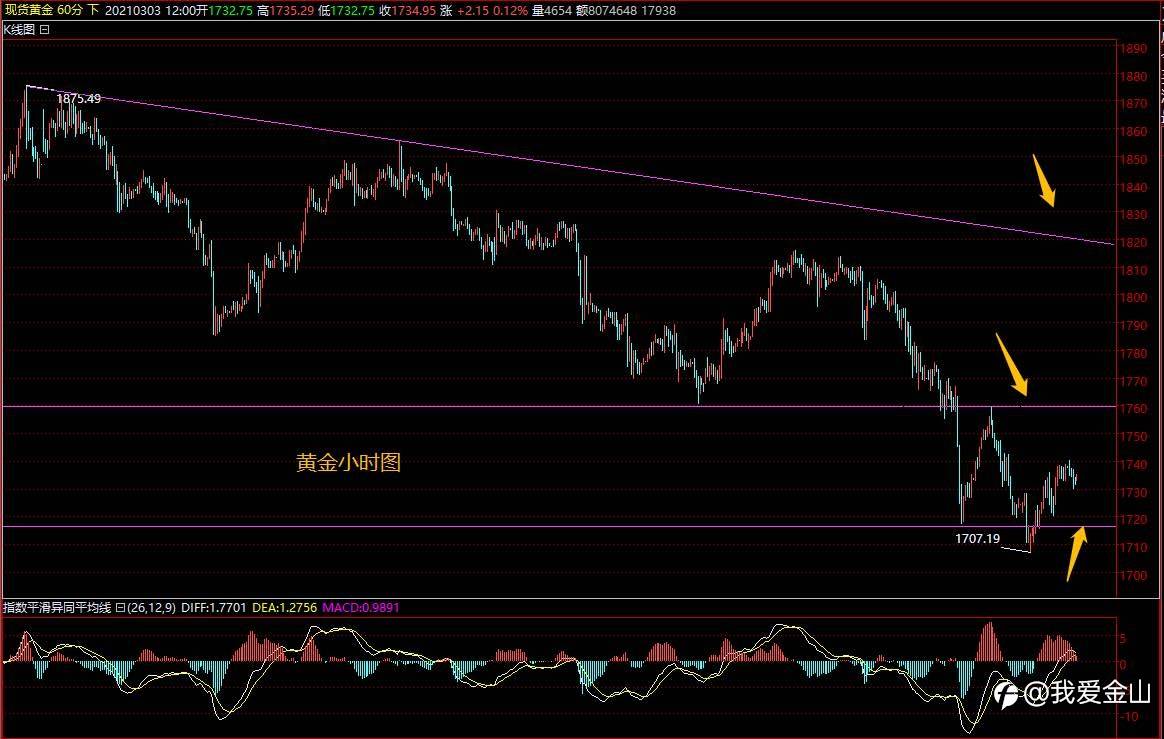Click the high price 高1735.29

(x=285, y=10)
